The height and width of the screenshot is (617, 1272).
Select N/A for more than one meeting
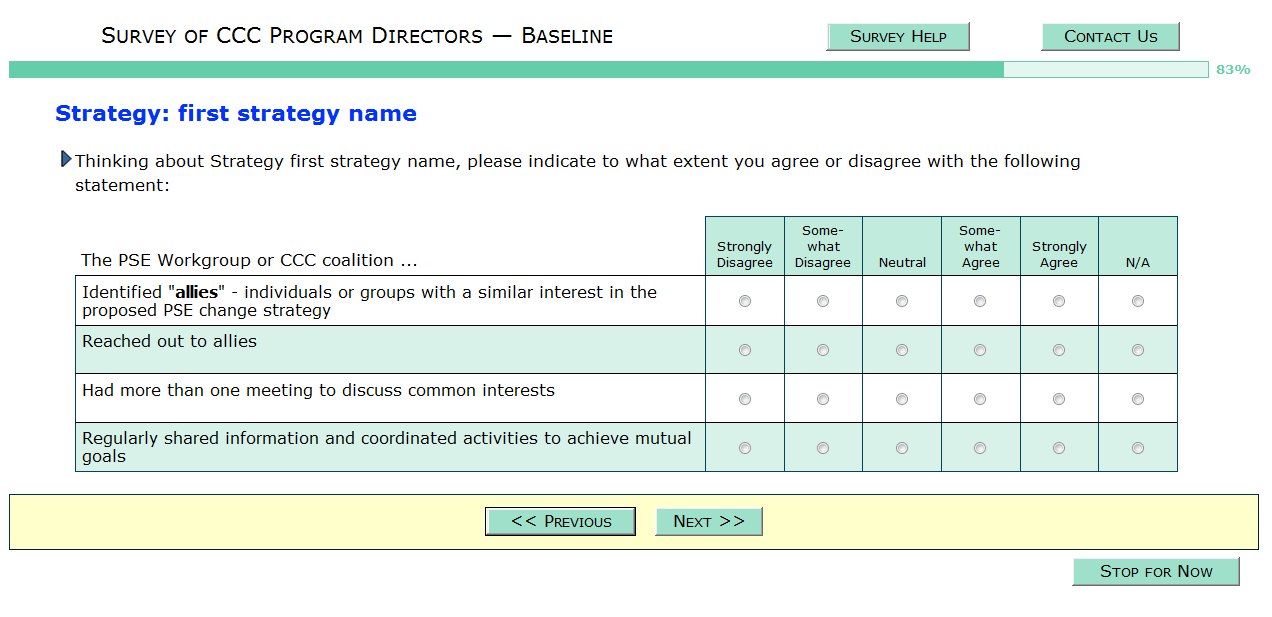click(1138, 399)
